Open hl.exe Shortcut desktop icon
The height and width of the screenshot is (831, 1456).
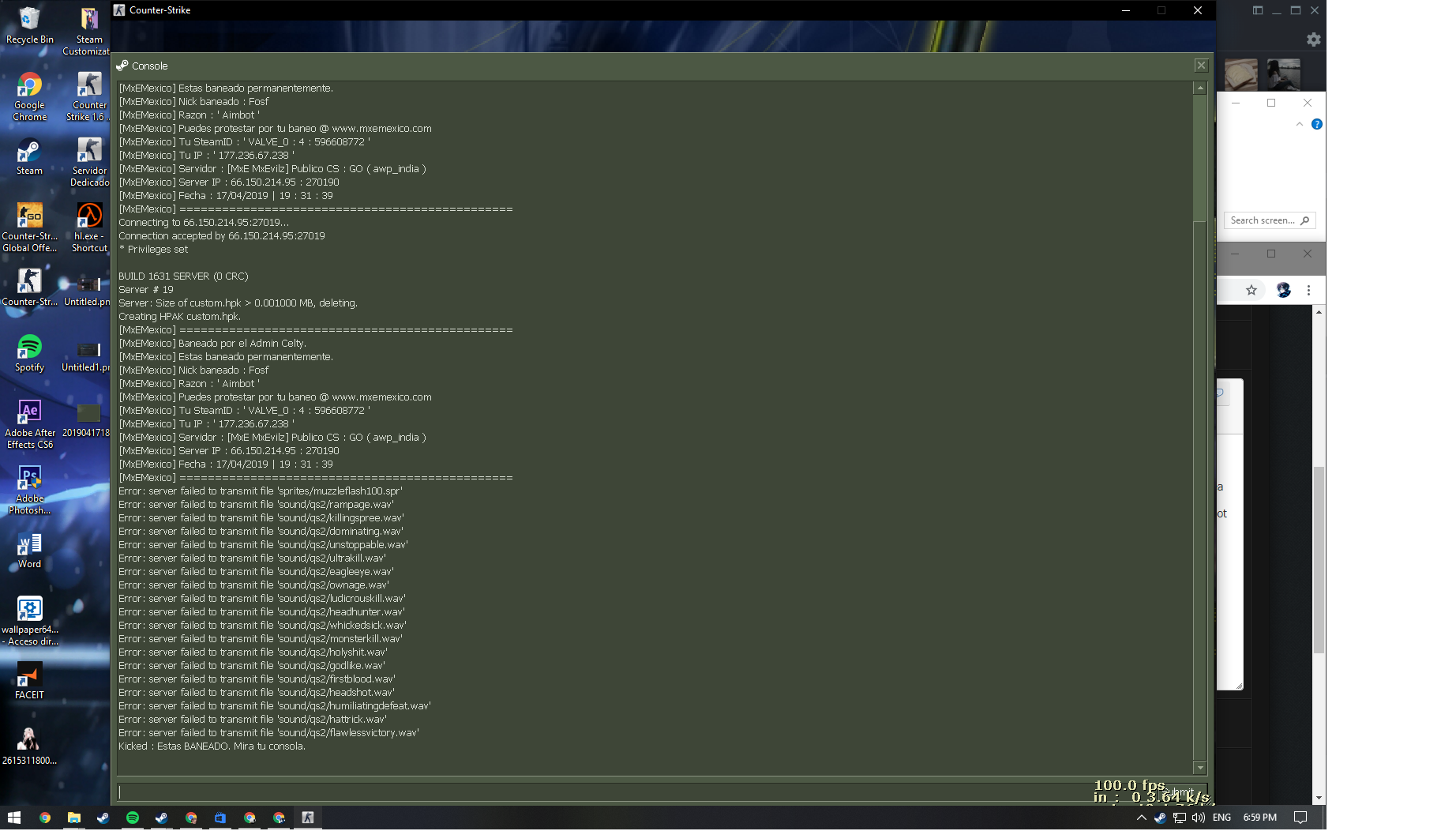(88, 228)
